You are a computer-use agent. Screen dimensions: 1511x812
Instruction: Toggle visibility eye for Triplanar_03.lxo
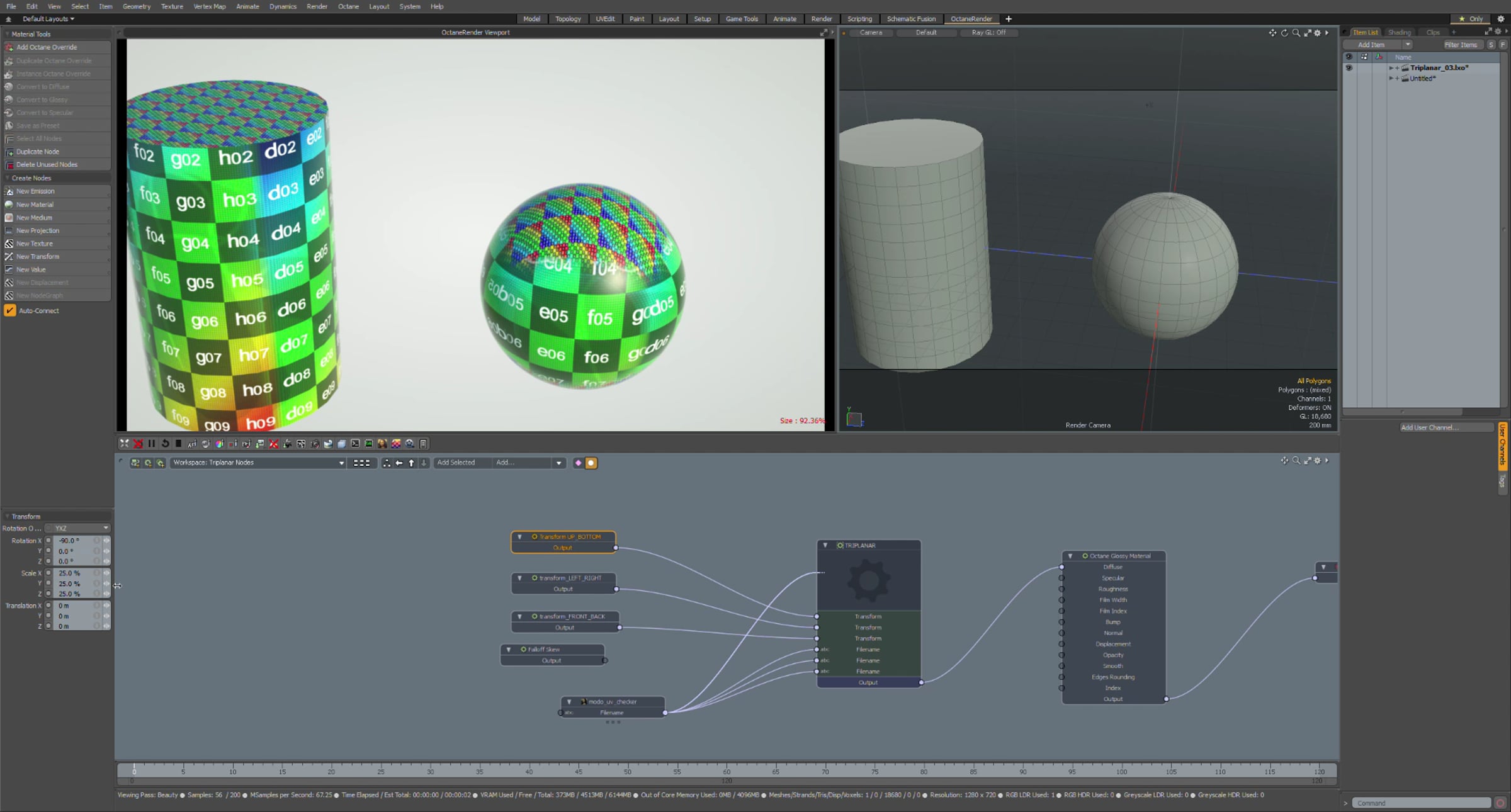tap(1349, 68)
